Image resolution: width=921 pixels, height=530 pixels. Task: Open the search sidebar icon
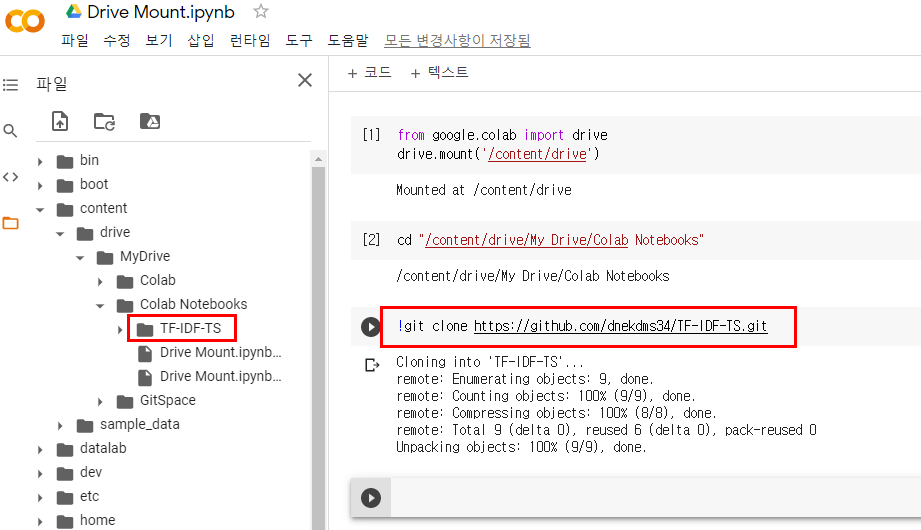click(x=10, y=130)
